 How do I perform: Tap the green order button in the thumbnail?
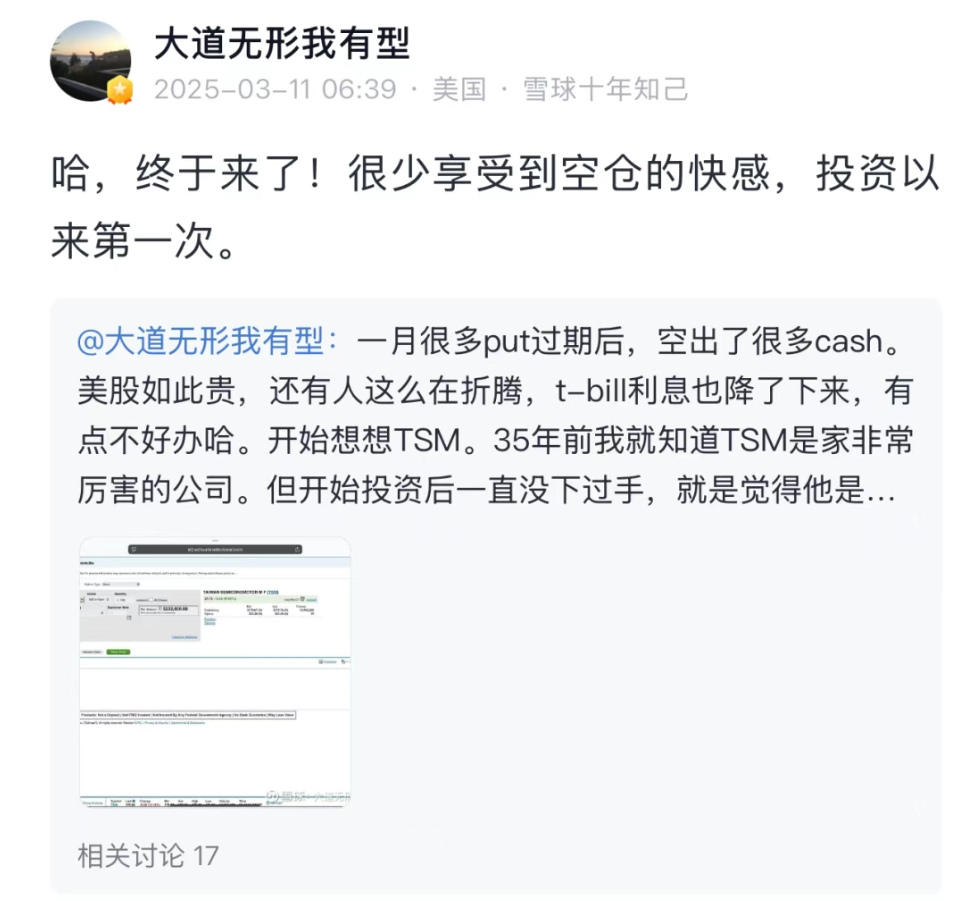(118, 652)
